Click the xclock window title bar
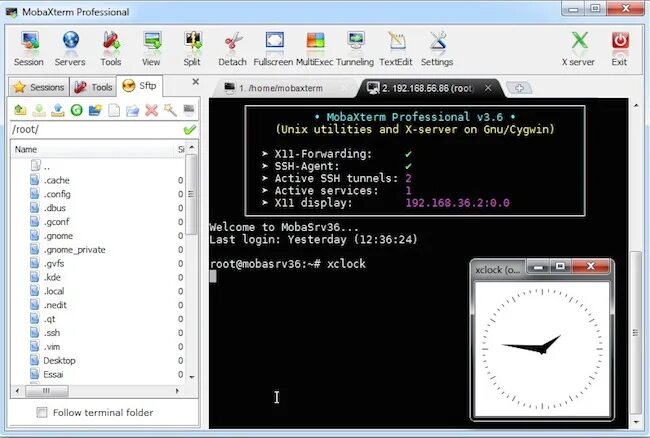 coord(499,270)
